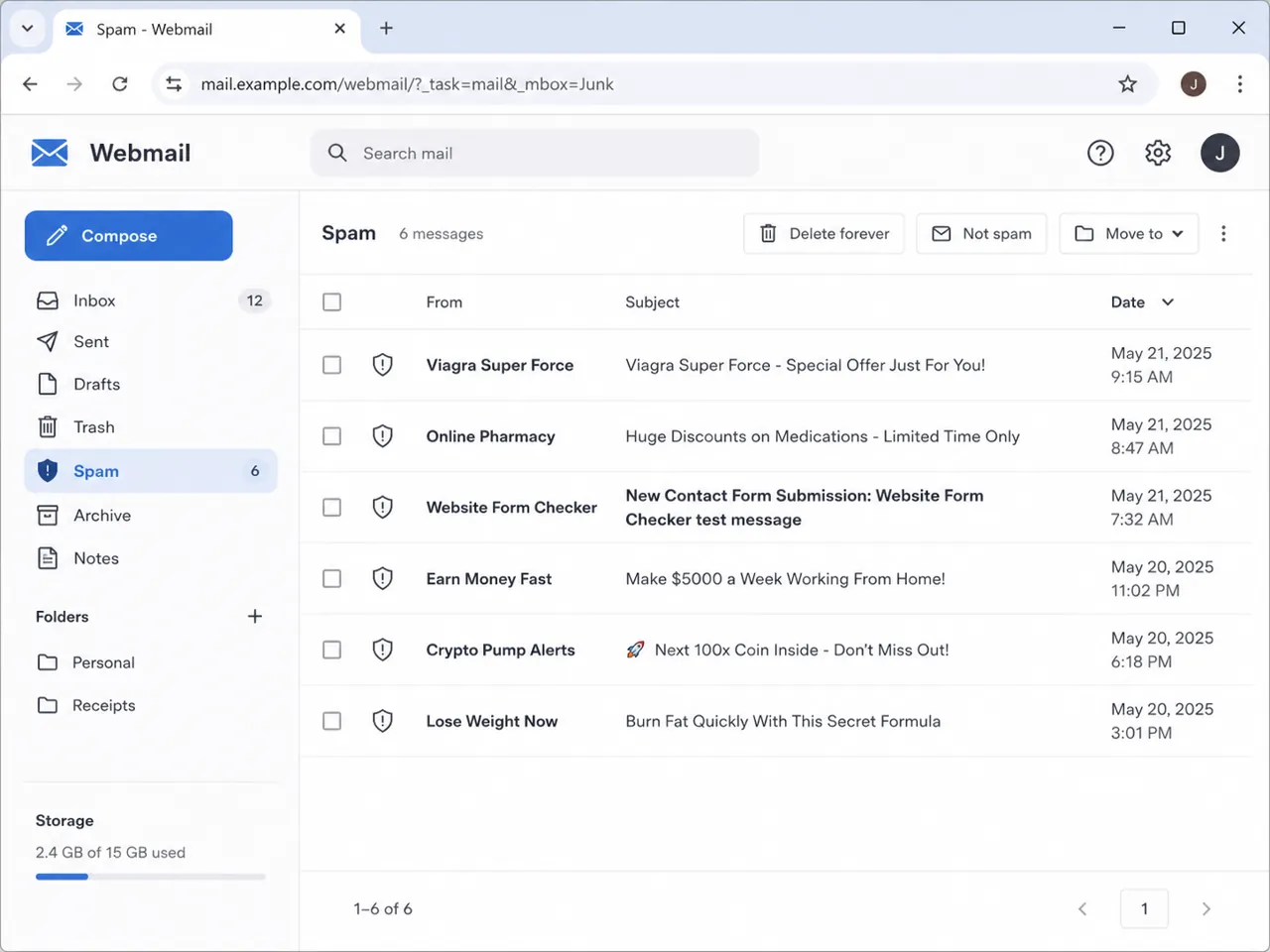Screen dimensions: 1270x952
Task: Open the Inbox folder
Action: [151, 300]
